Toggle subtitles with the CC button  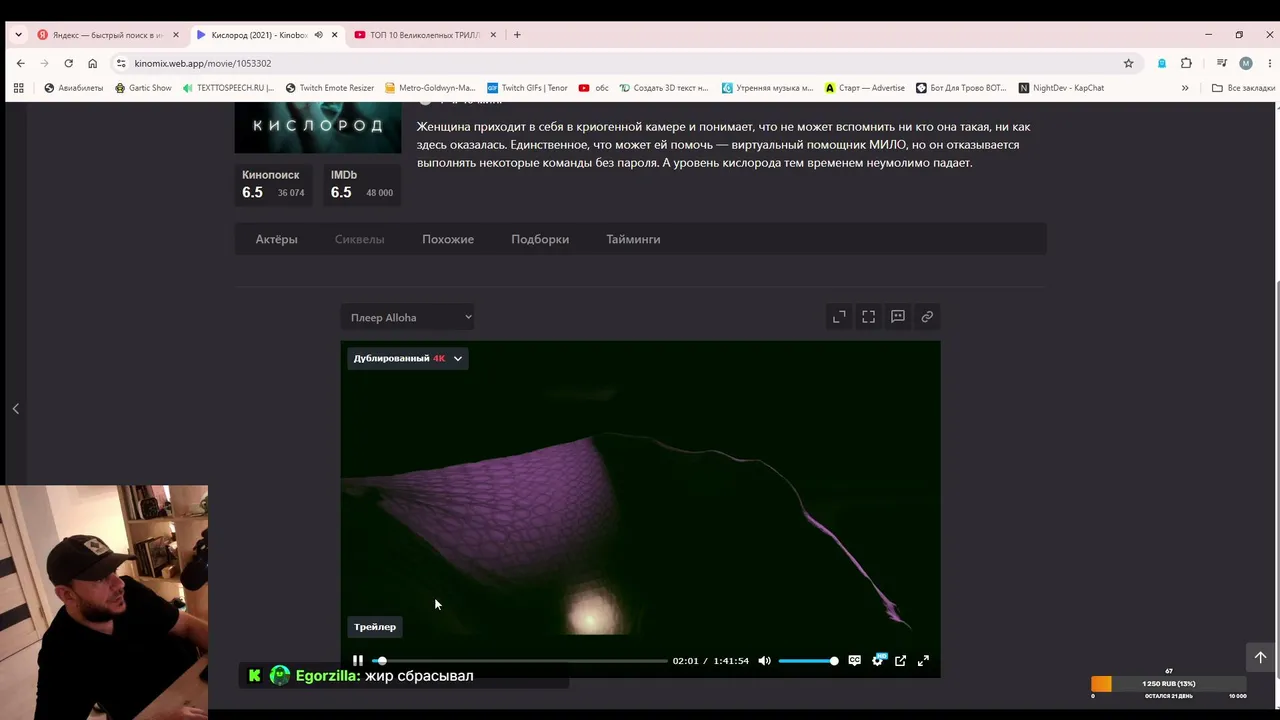click(854, 660)
